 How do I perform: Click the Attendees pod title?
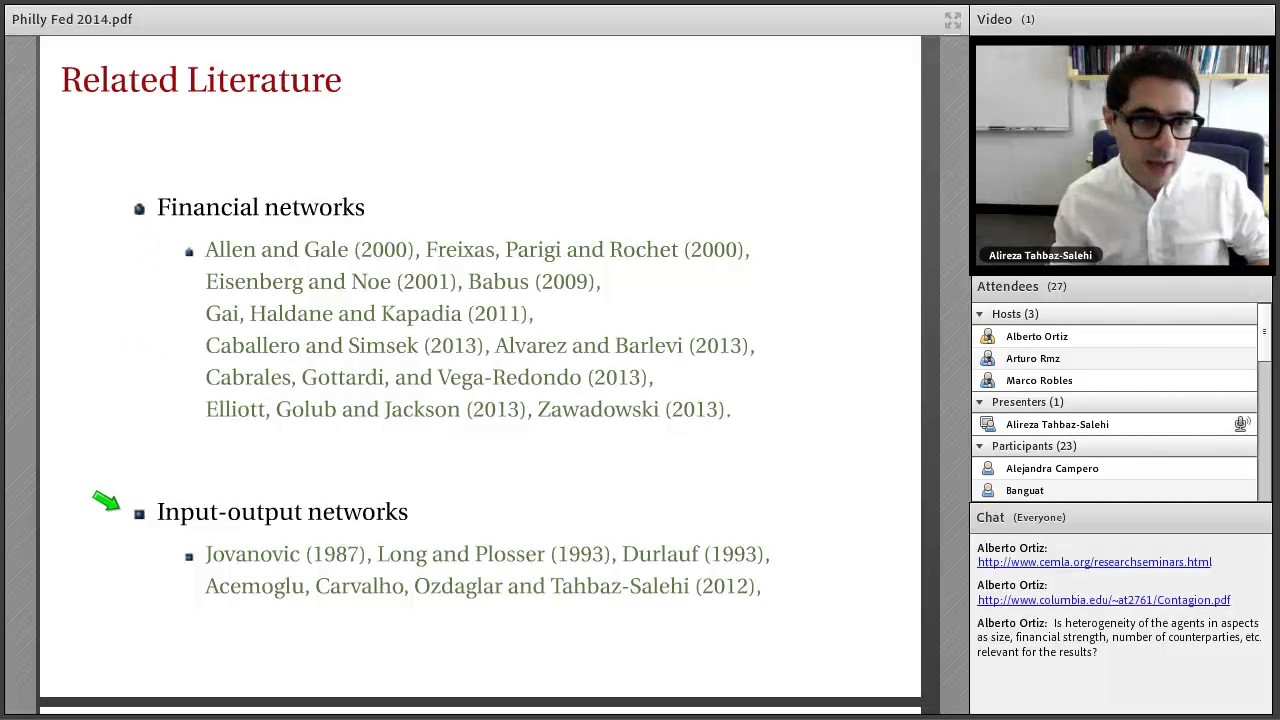pos(1008,287)
